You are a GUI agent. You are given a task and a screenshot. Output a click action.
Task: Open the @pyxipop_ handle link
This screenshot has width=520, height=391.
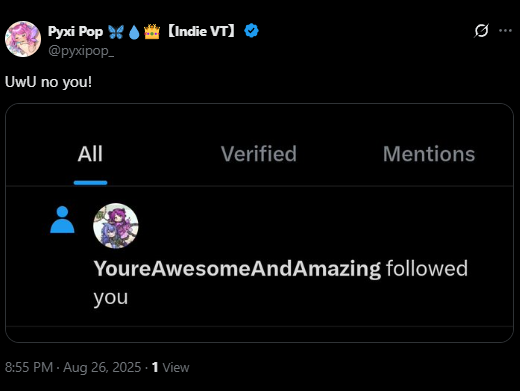pyautogui.click(x=81, y=51)
